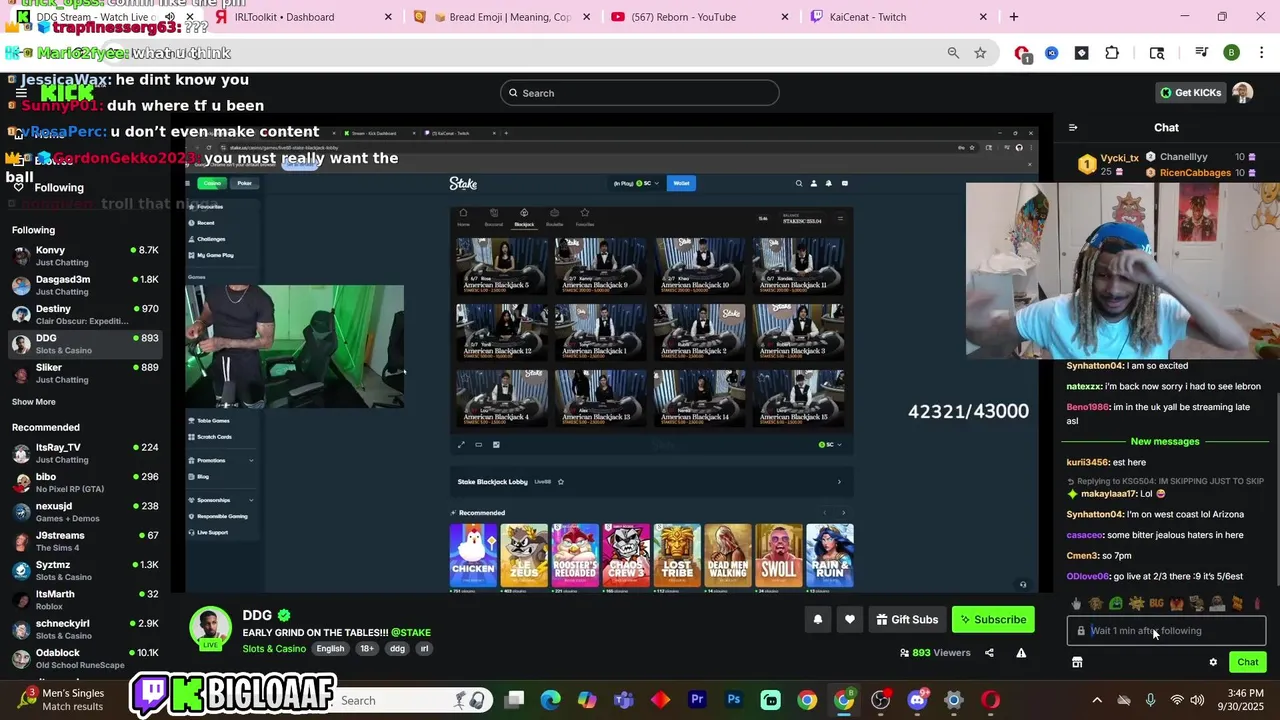
Task: Click the notification bell under the stream
Action: (818, 620)
